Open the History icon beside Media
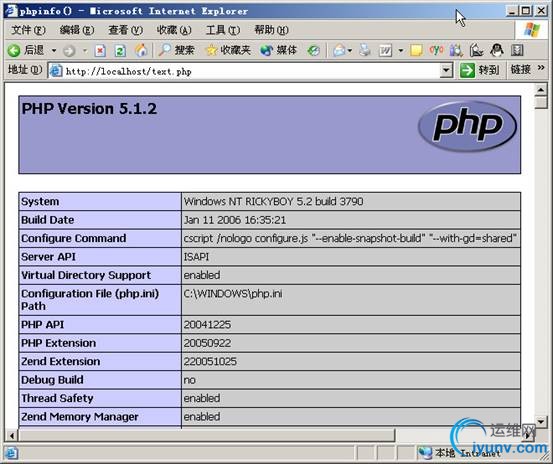Image resolution: width=553 pixels, height=464 pixels. tap(313, 51)
